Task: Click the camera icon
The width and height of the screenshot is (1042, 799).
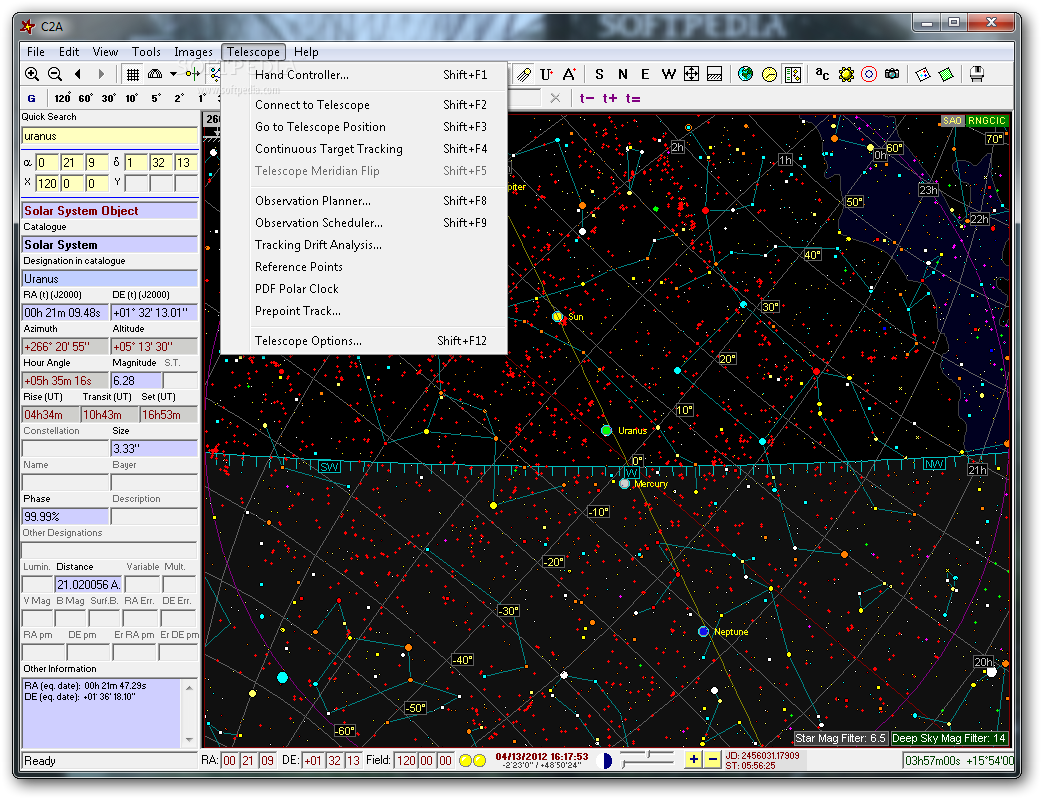Action: [892, 74]
